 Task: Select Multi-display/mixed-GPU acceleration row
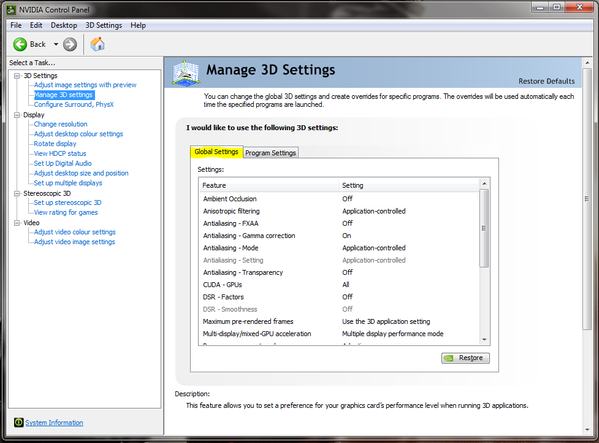(339, 334)
